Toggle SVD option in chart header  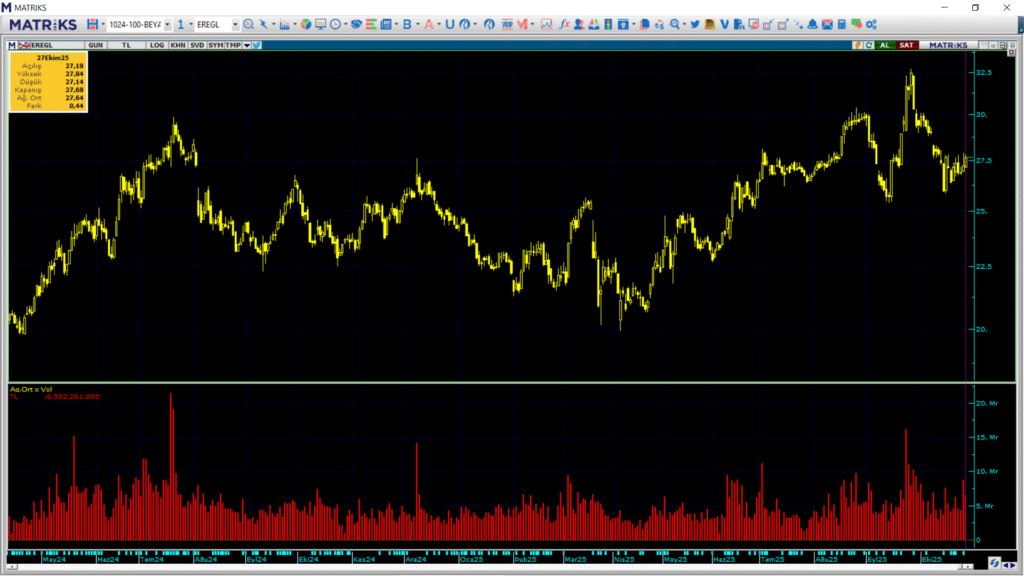click(x=197, y=45)
